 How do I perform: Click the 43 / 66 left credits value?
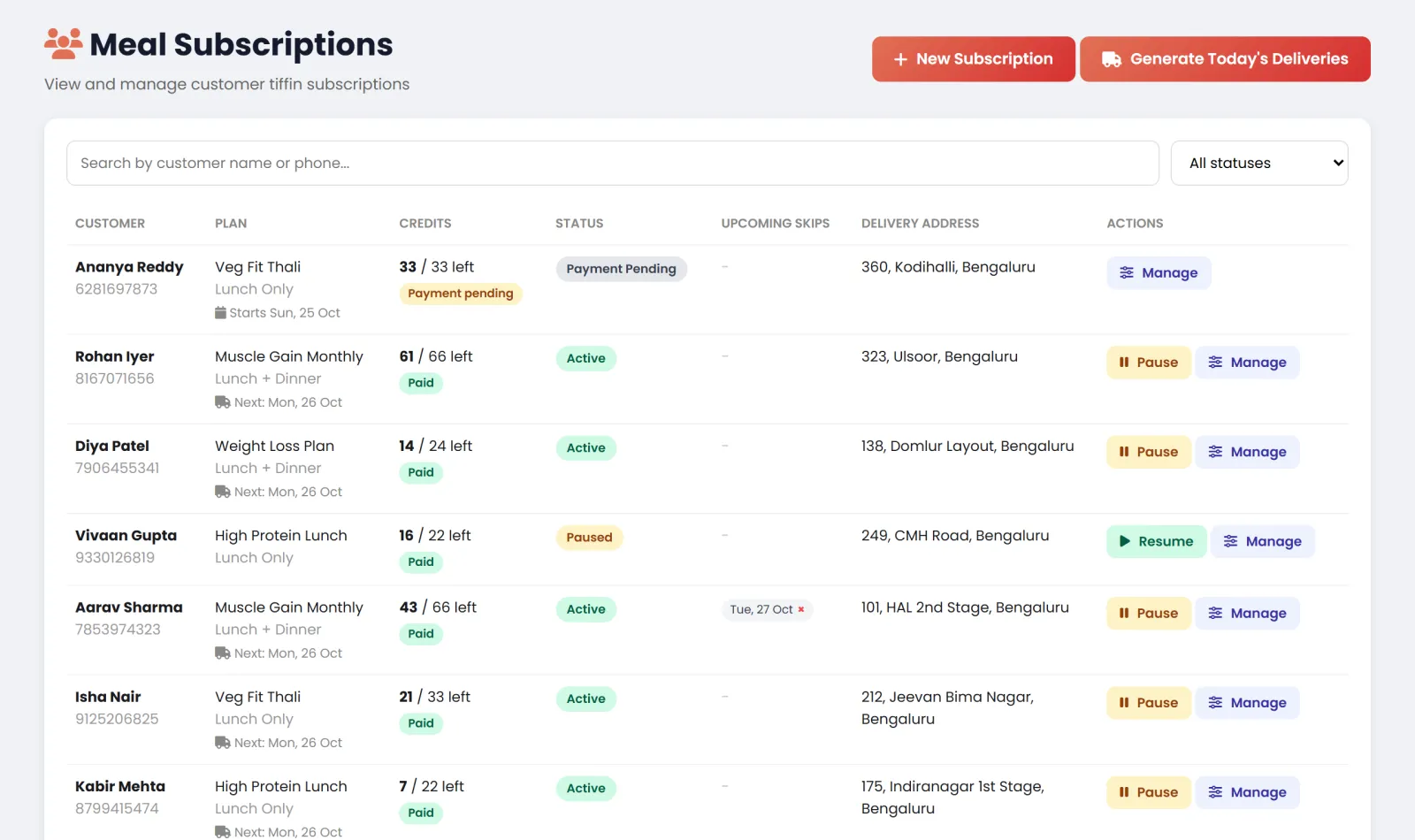tap(438, 607)
